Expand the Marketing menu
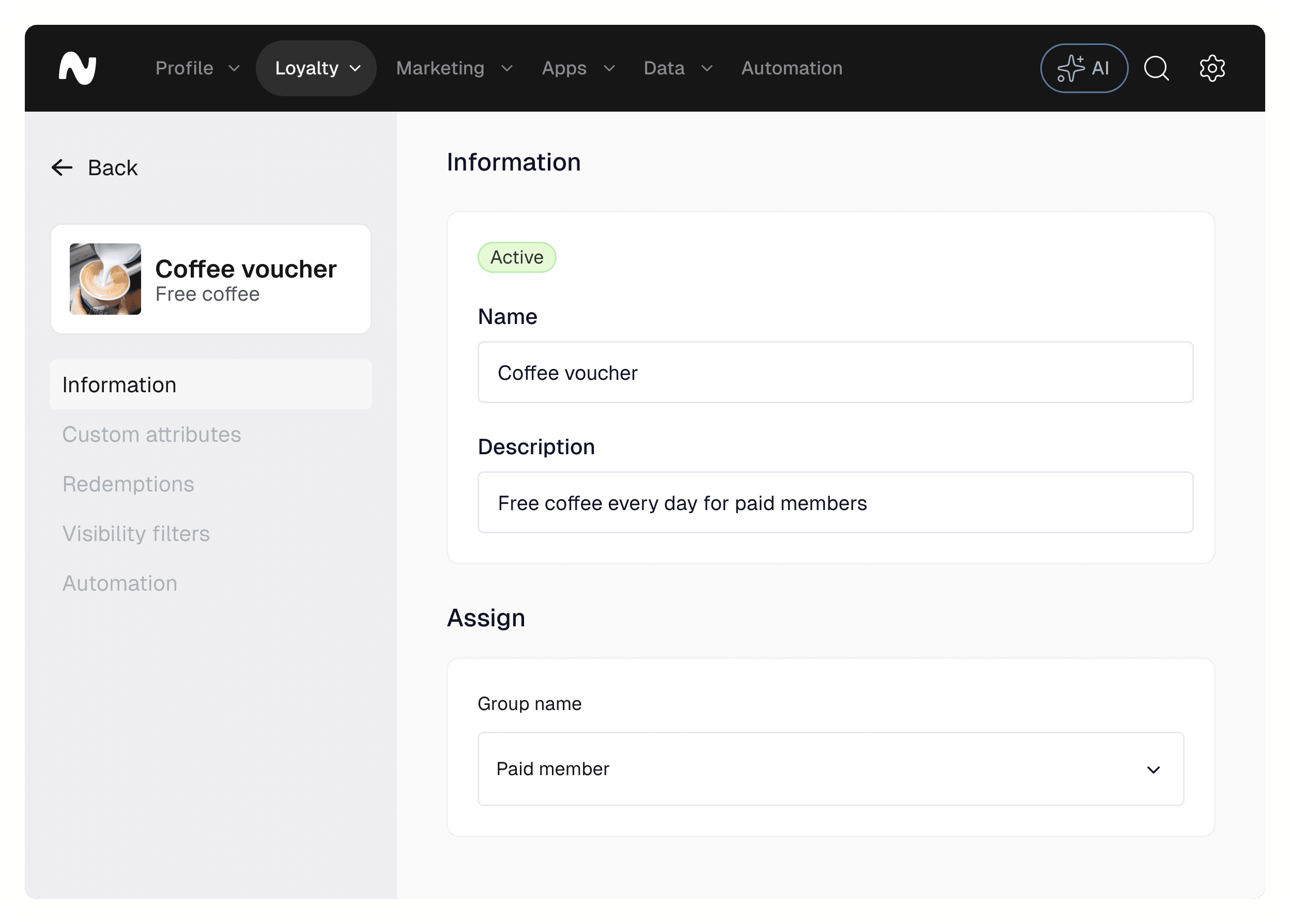This screenshot has width=1290, height=924. 454,68
